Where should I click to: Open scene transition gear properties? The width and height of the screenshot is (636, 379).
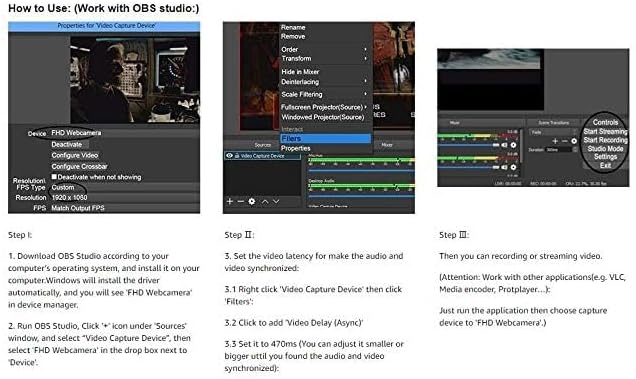pos(574,141)
